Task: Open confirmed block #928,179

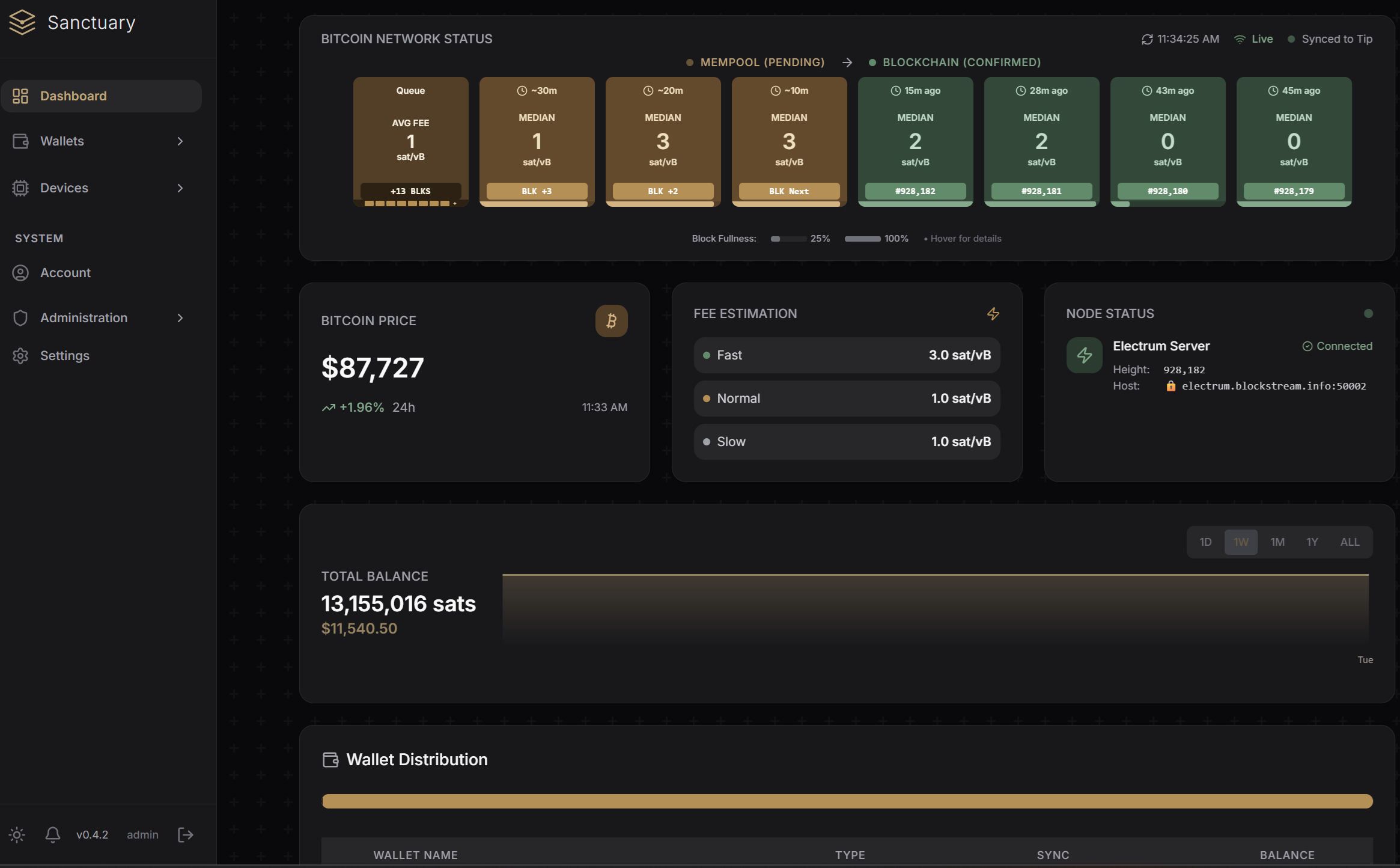Action: 1294,142
